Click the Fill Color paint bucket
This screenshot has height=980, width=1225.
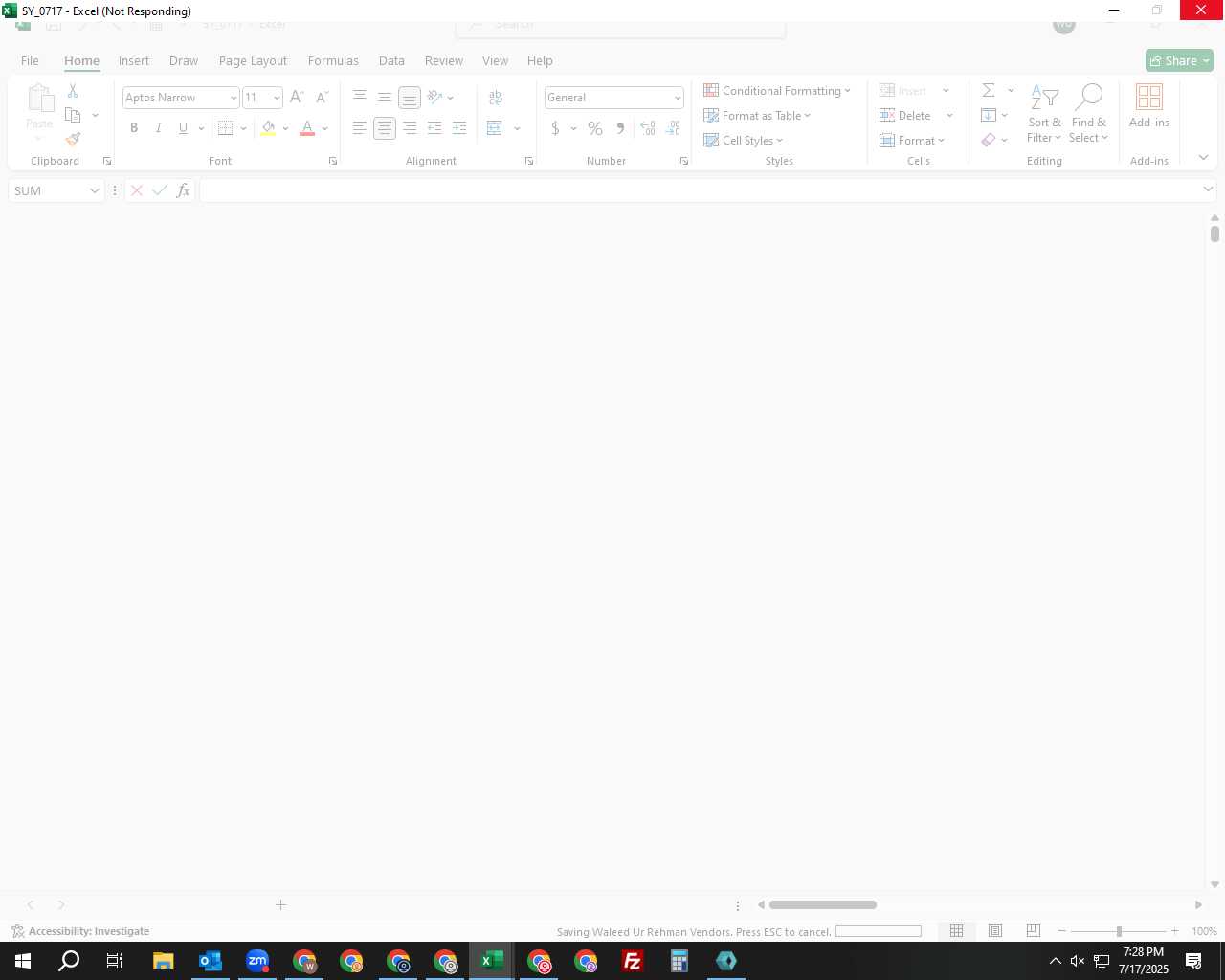coord(268,128)
